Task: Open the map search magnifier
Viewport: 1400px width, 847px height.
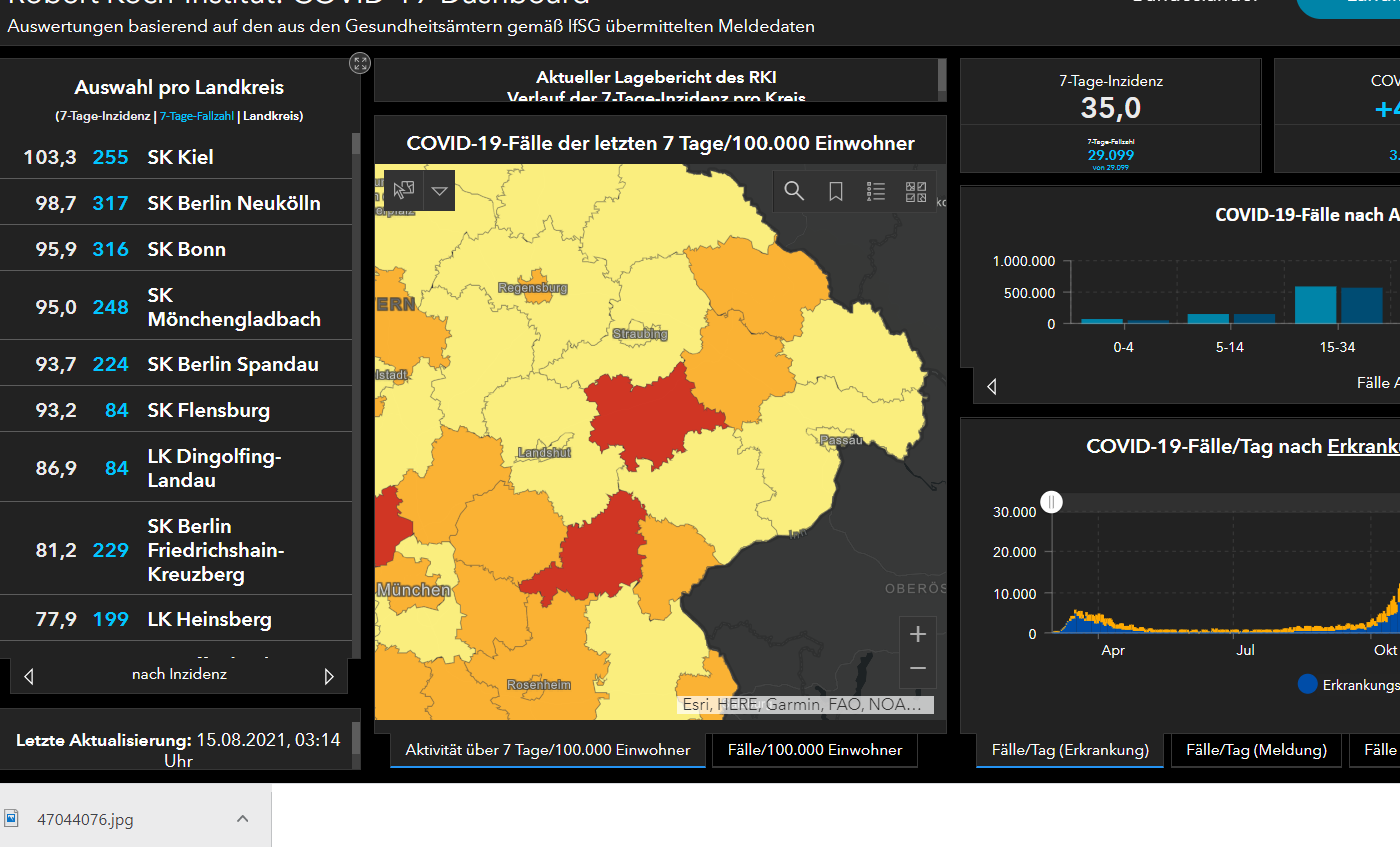Action: [794, 191]
